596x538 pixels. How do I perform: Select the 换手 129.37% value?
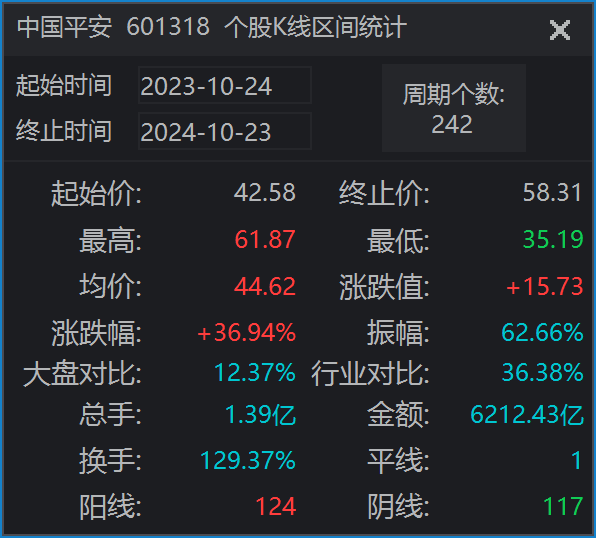pyautogui.click(x=248, y=460)
